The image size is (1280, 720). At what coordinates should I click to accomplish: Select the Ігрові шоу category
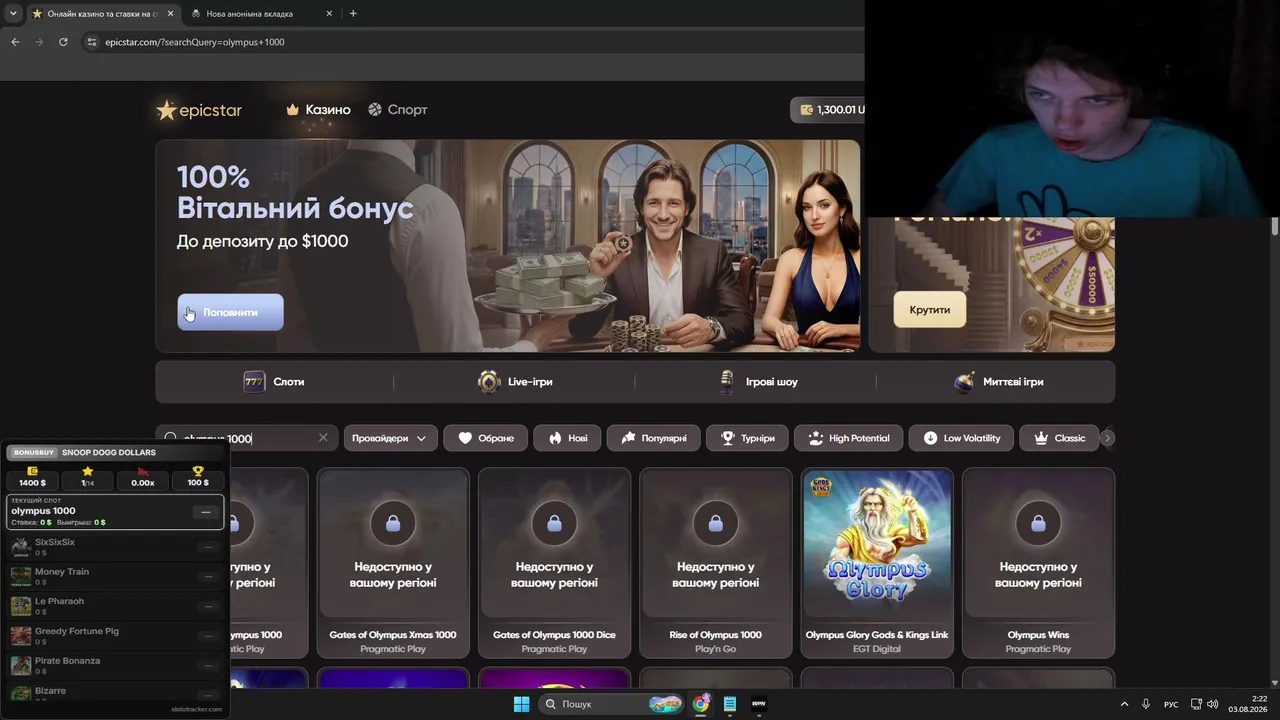[x=758, y=382]
